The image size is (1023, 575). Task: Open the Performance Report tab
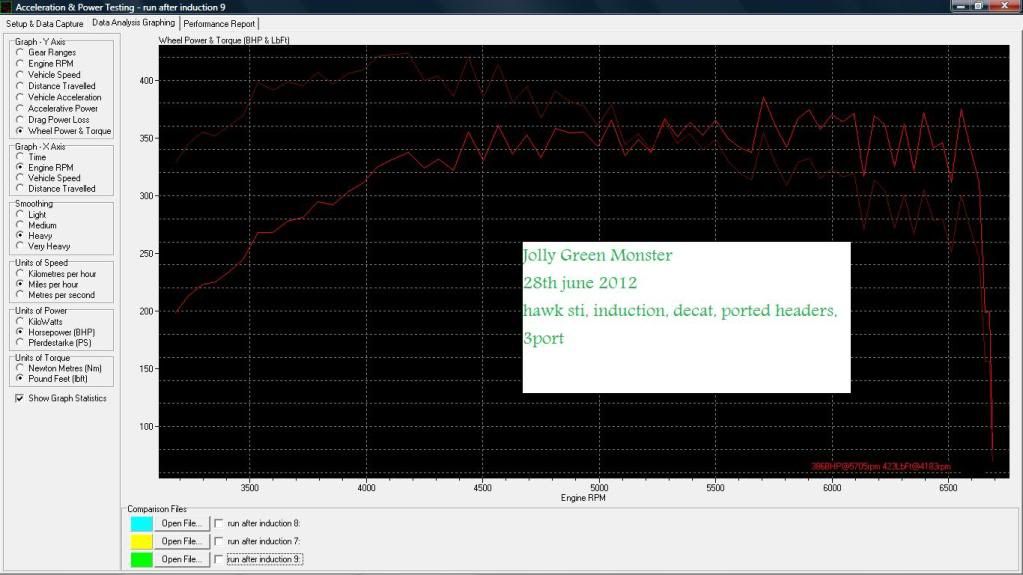tap(219, 23)
